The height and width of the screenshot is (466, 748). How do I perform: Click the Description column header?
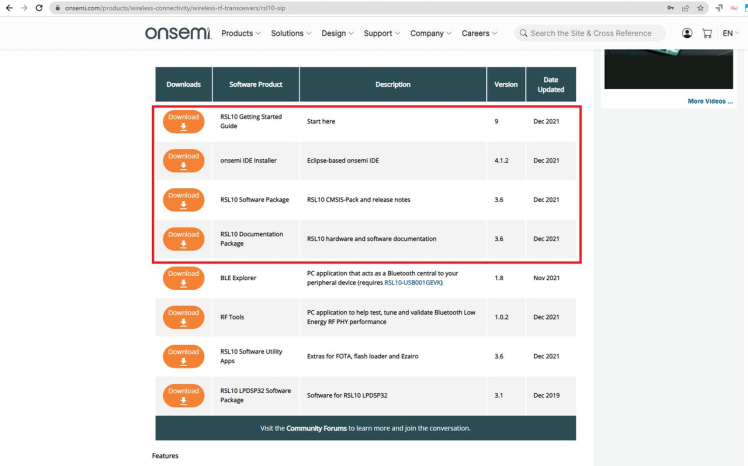click(x=393, y=84)
